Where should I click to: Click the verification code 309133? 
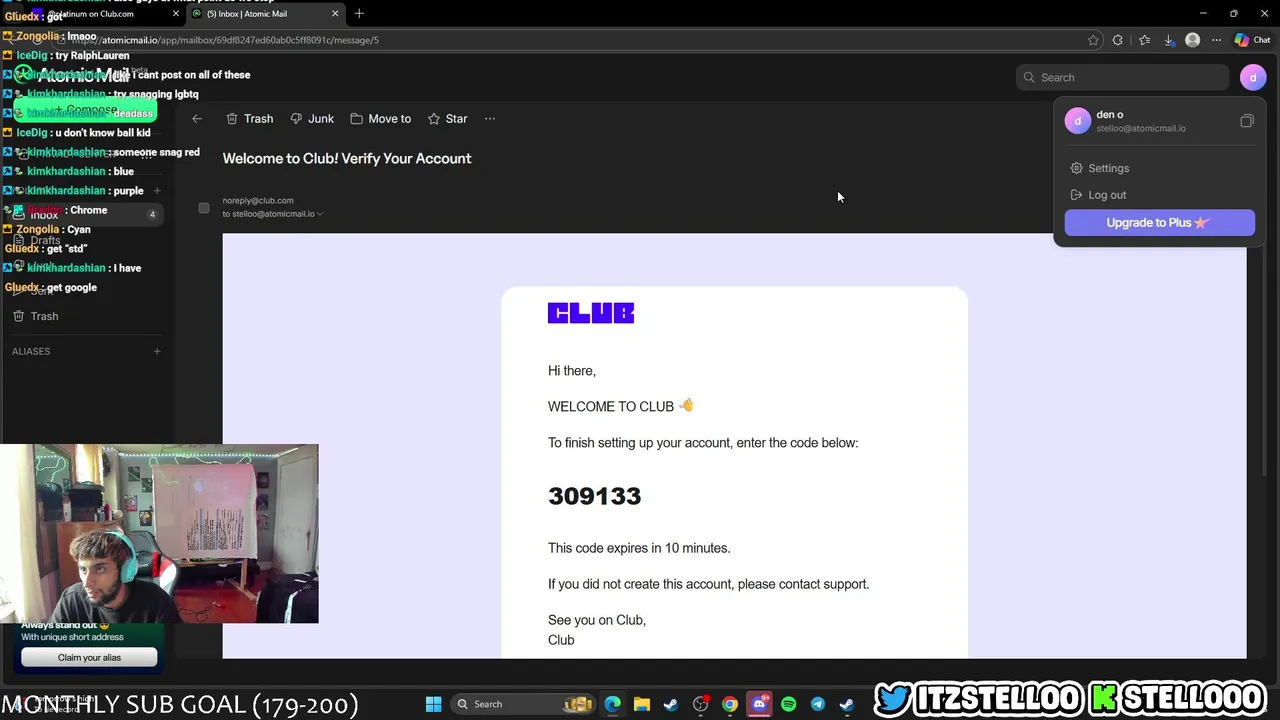coord(594,496)
